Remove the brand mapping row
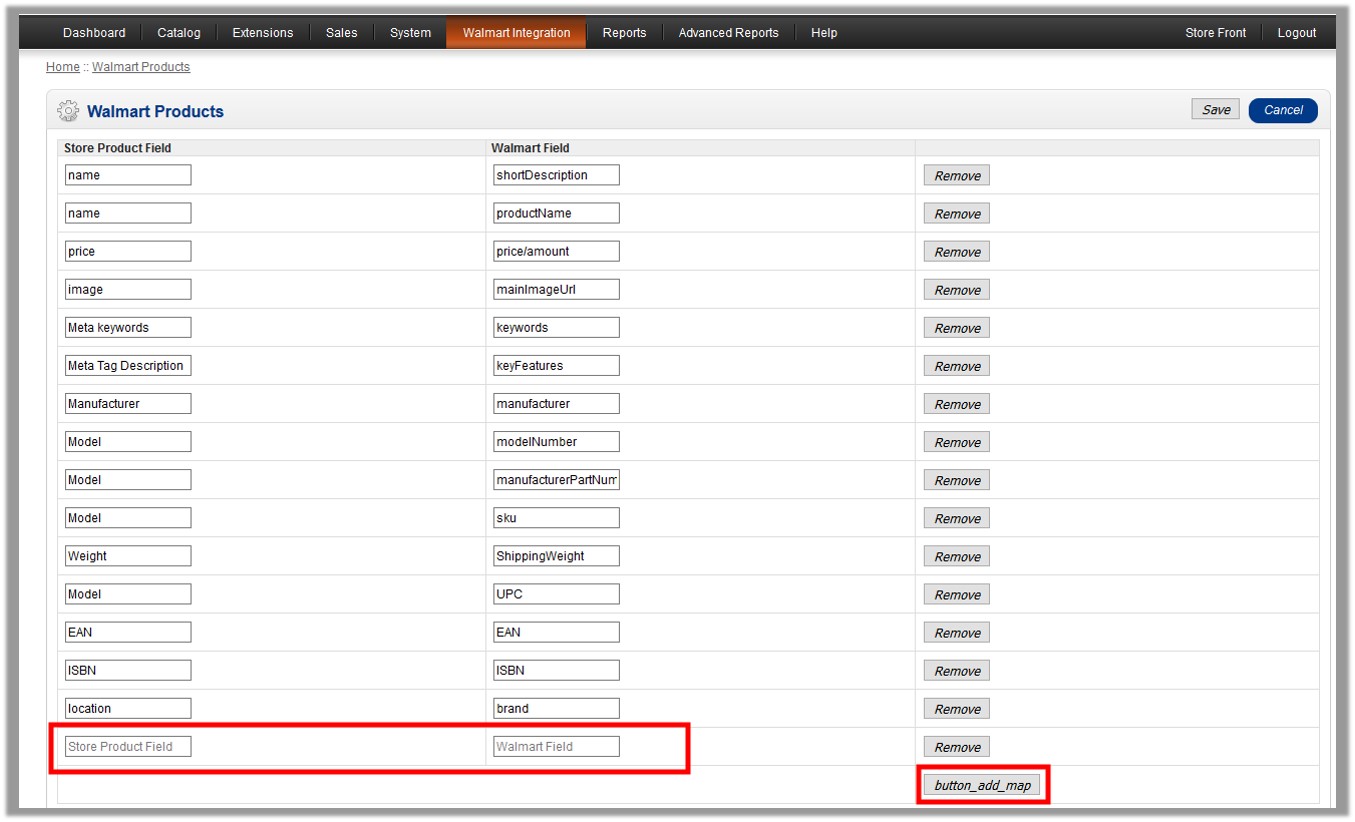This screenshot has width=1355, height=822. pyautogui.click(x=957, y=708)
